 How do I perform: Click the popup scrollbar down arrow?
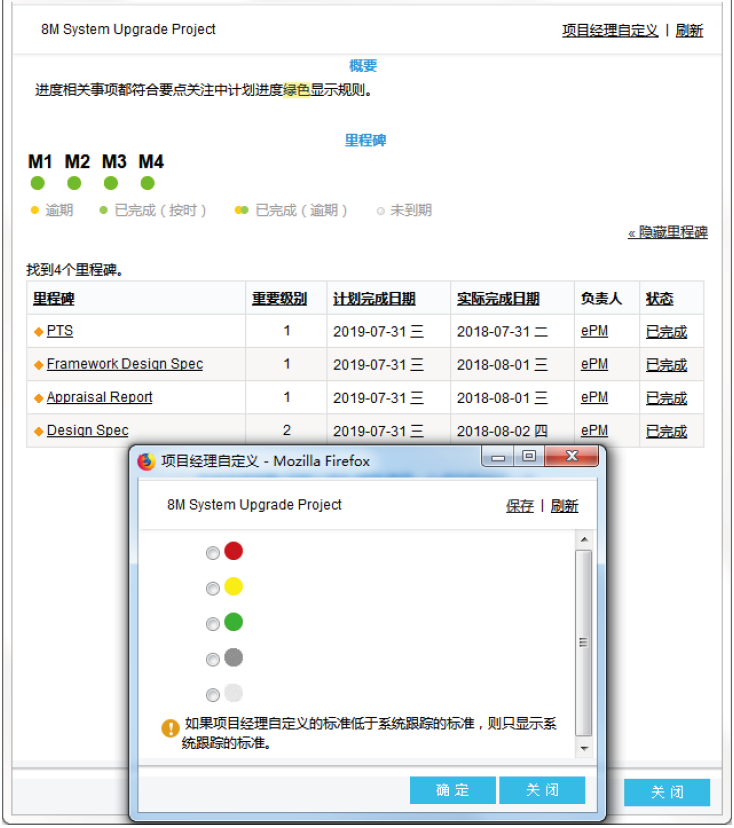pos(584,748)
